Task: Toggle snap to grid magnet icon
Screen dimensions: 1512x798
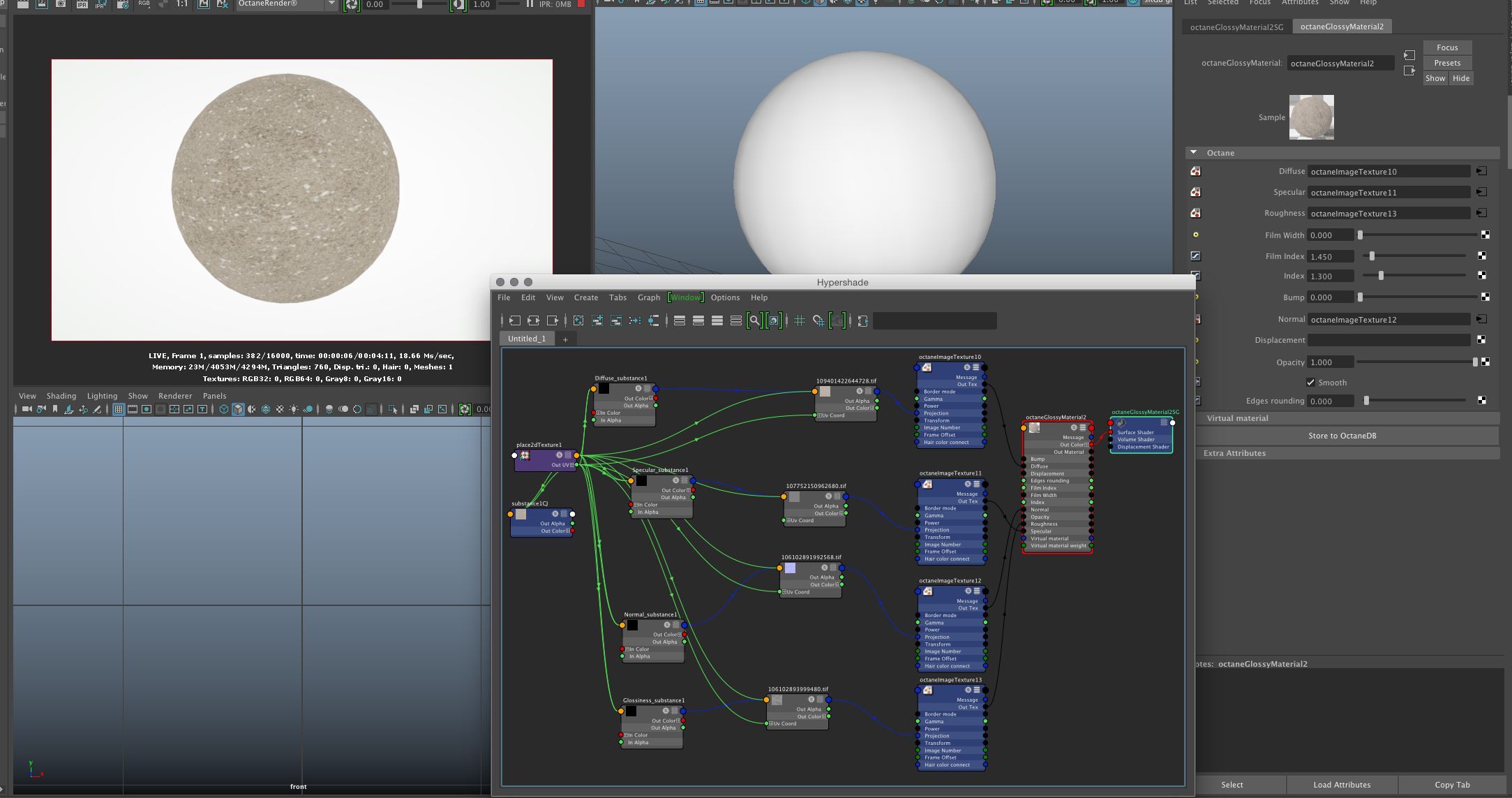Action: [818, 320]
